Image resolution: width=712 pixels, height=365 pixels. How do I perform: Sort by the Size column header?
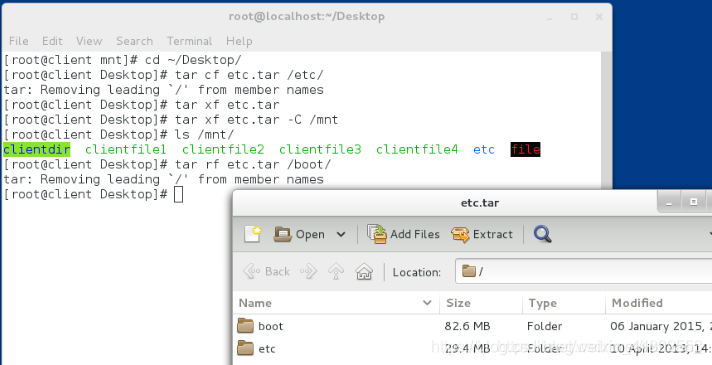[x=481, y=303]
